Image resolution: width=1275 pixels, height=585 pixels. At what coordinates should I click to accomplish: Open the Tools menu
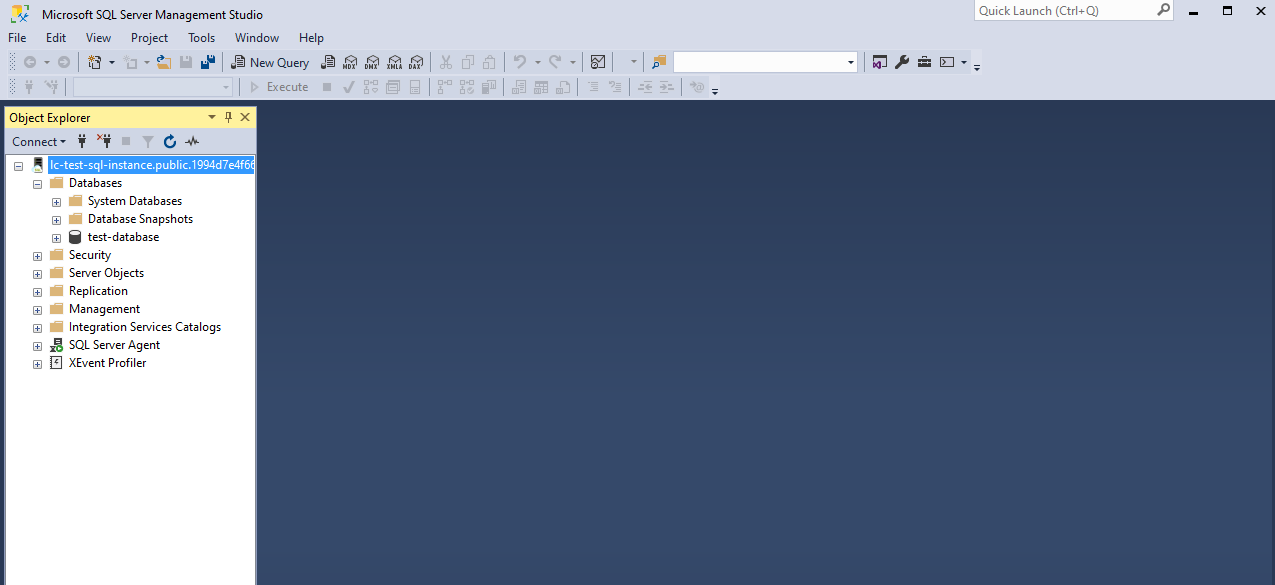pyautogui.click(x=201, y=38)
